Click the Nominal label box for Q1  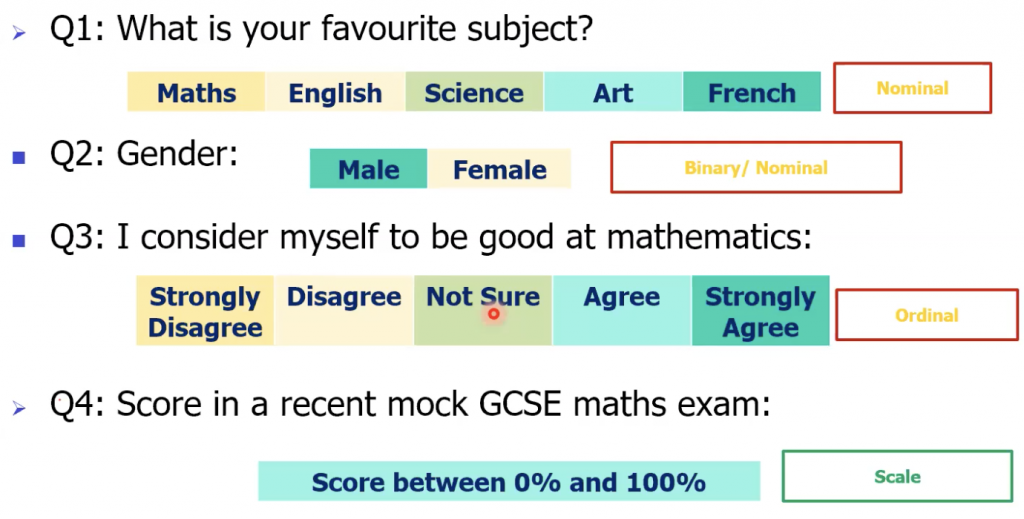coord(912,88)
